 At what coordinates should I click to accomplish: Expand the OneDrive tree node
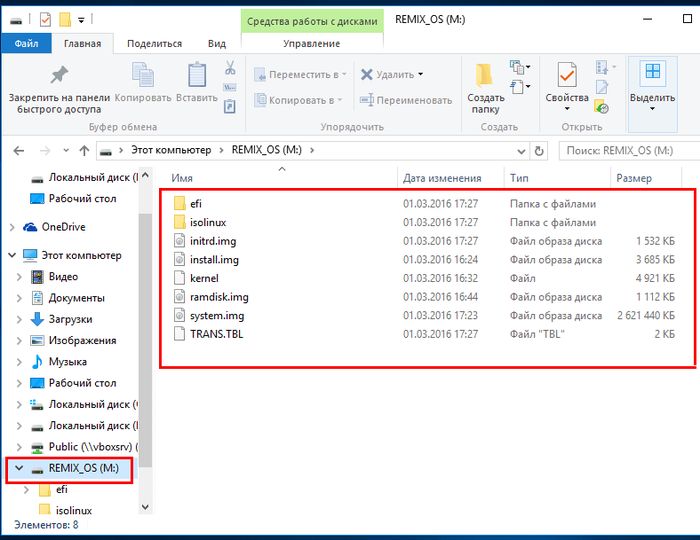(12, 227)
